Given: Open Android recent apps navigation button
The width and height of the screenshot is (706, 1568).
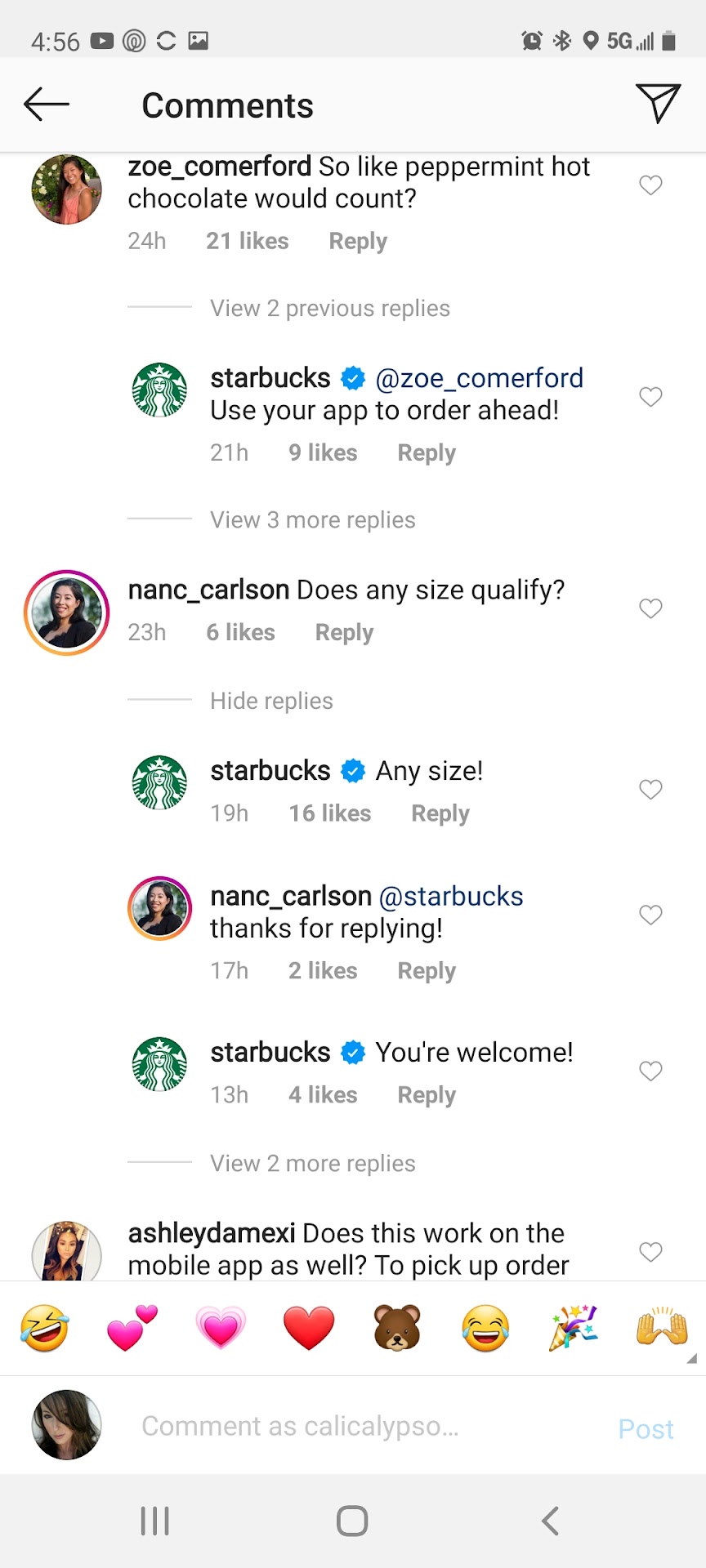Looking at the screenshot, I should (x=154, y=1521).
